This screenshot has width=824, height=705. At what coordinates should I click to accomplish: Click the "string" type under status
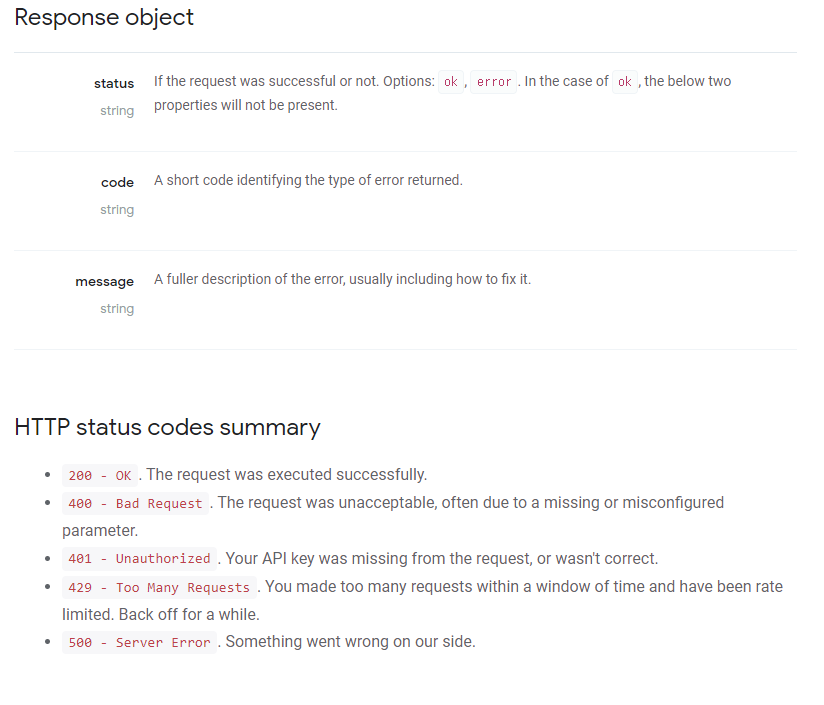click(117, 110)
